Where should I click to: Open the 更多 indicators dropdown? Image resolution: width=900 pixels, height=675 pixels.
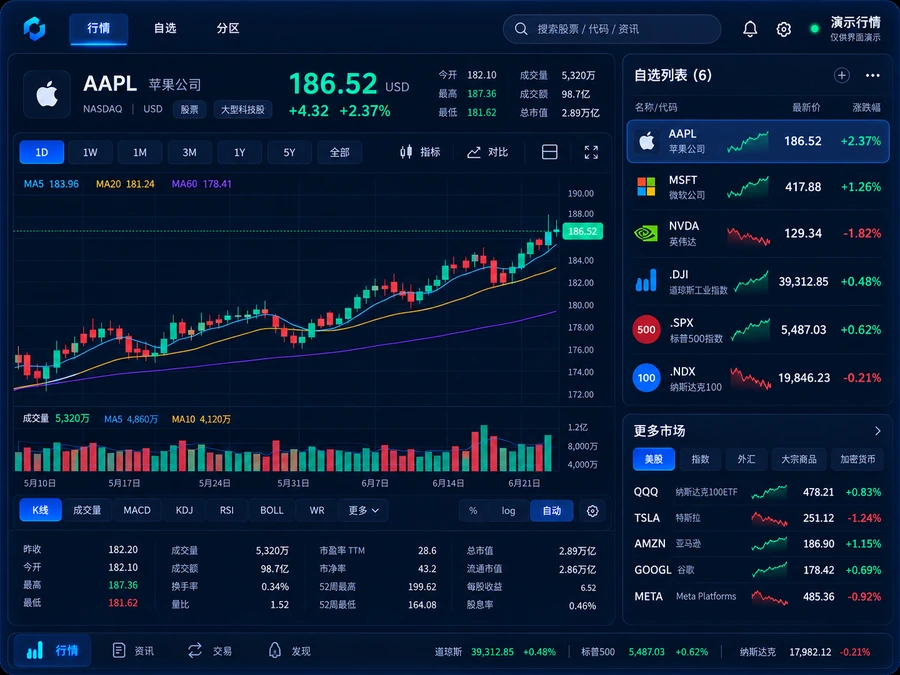363,510
